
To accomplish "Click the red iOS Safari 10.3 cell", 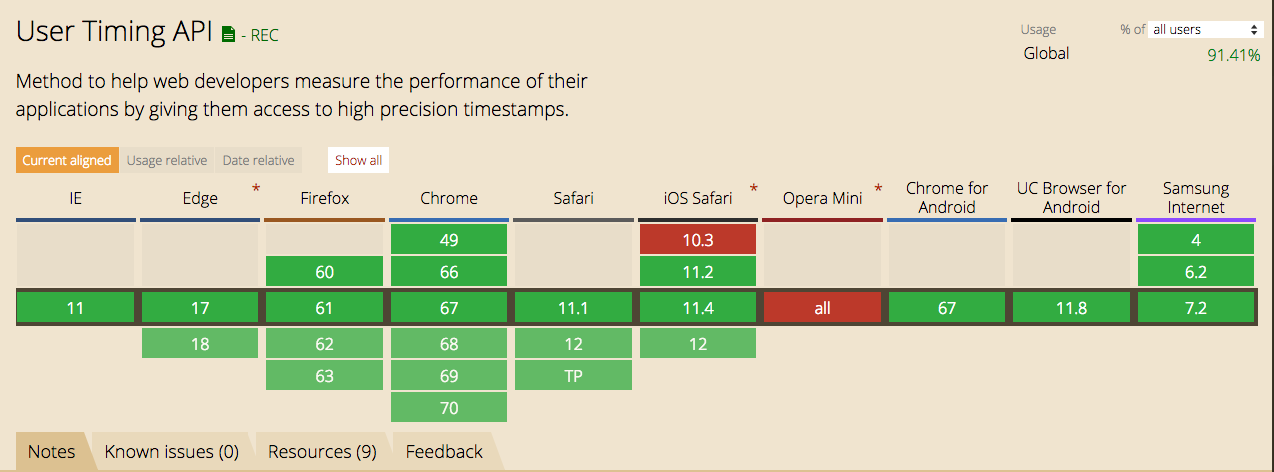I will pos(698,240).
